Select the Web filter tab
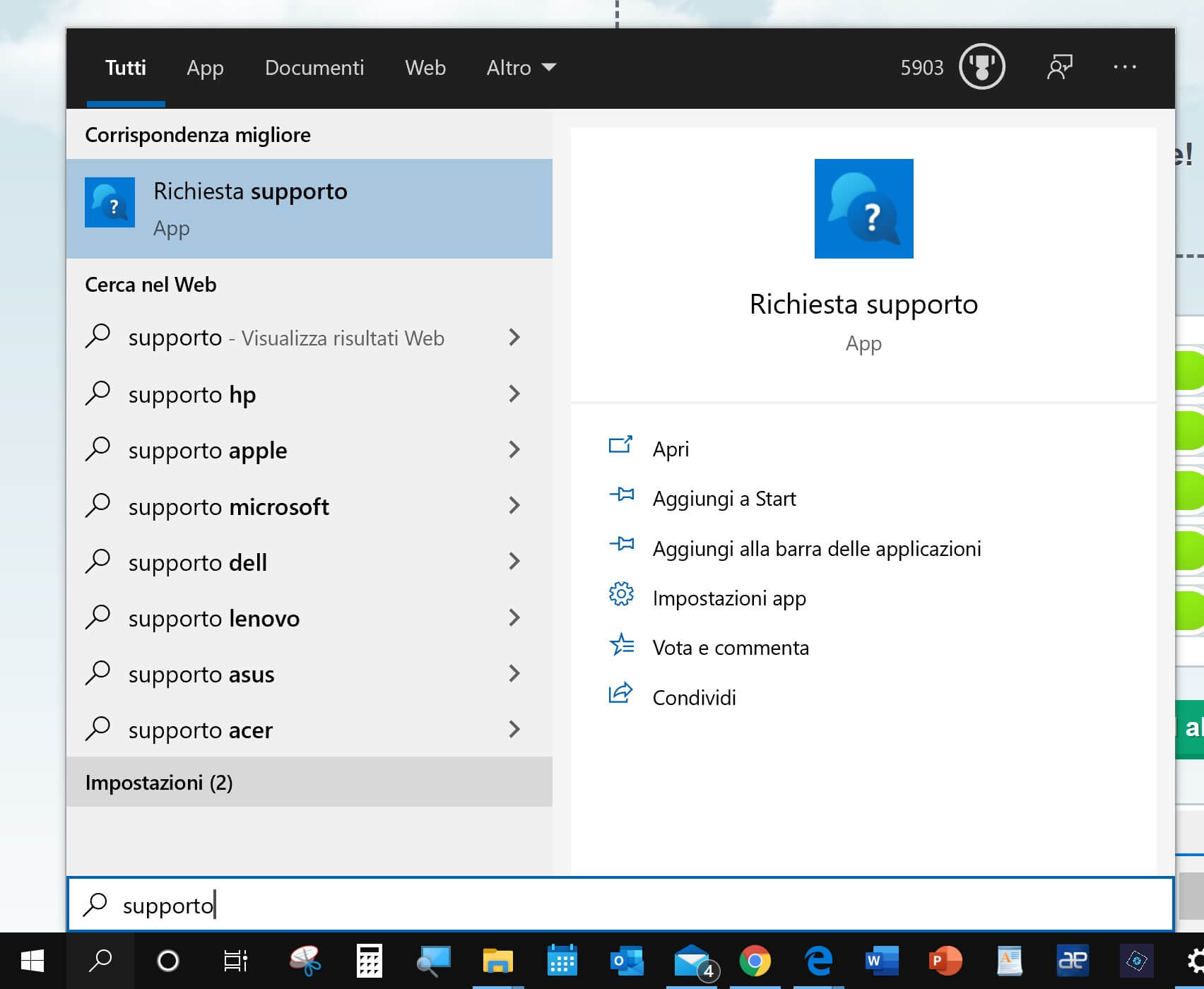The width and height of the screenshot is (1204, 989). (425, 68)
